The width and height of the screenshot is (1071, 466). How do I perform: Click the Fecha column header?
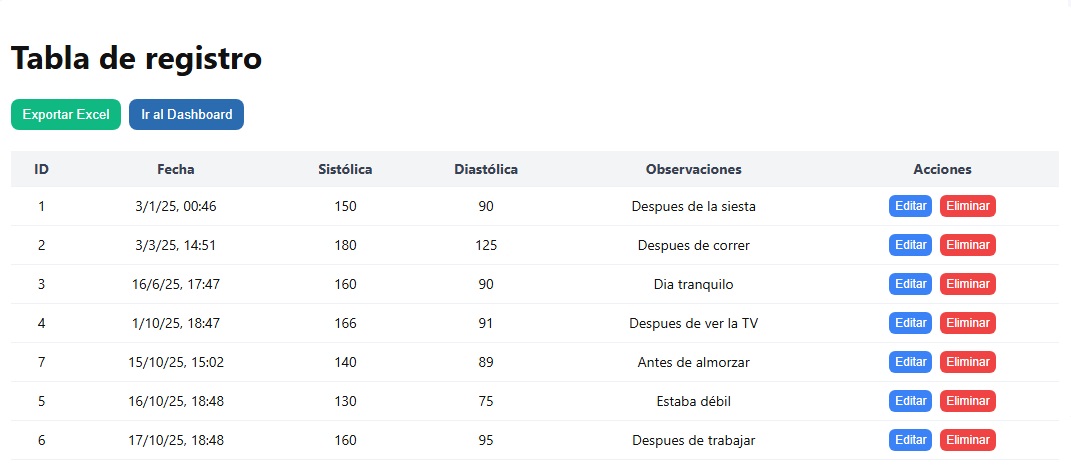click(x=176, y=169)
